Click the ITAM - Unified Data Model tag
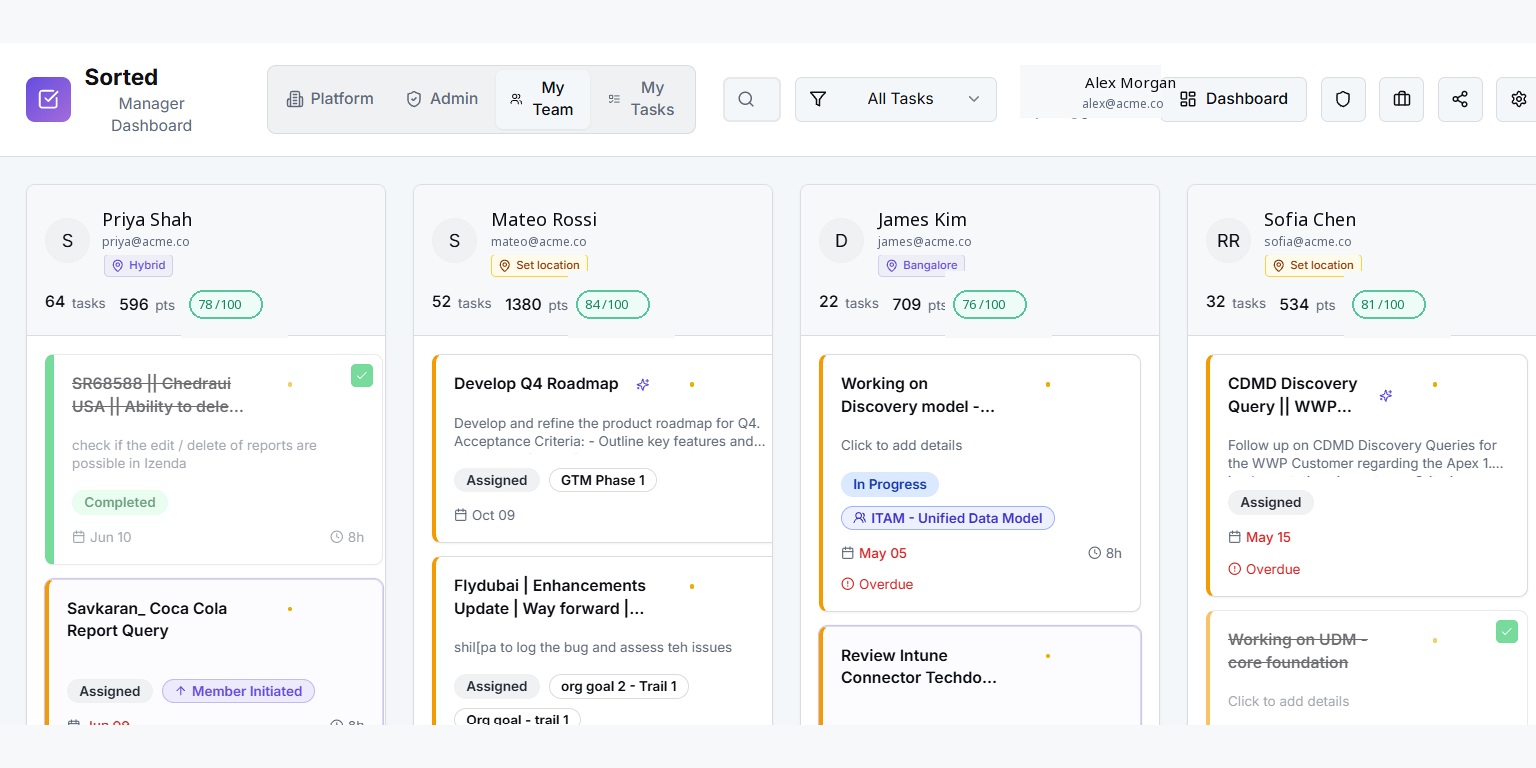The width and height of the screenshot is (1536, 768). (x=948, y=518)
